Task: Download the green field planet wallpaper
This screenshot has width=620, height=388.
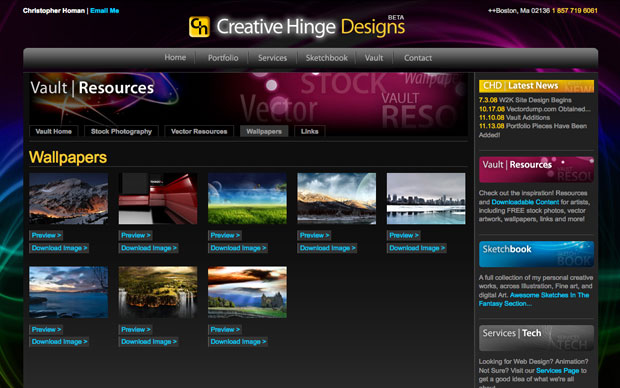Action: 238,248
